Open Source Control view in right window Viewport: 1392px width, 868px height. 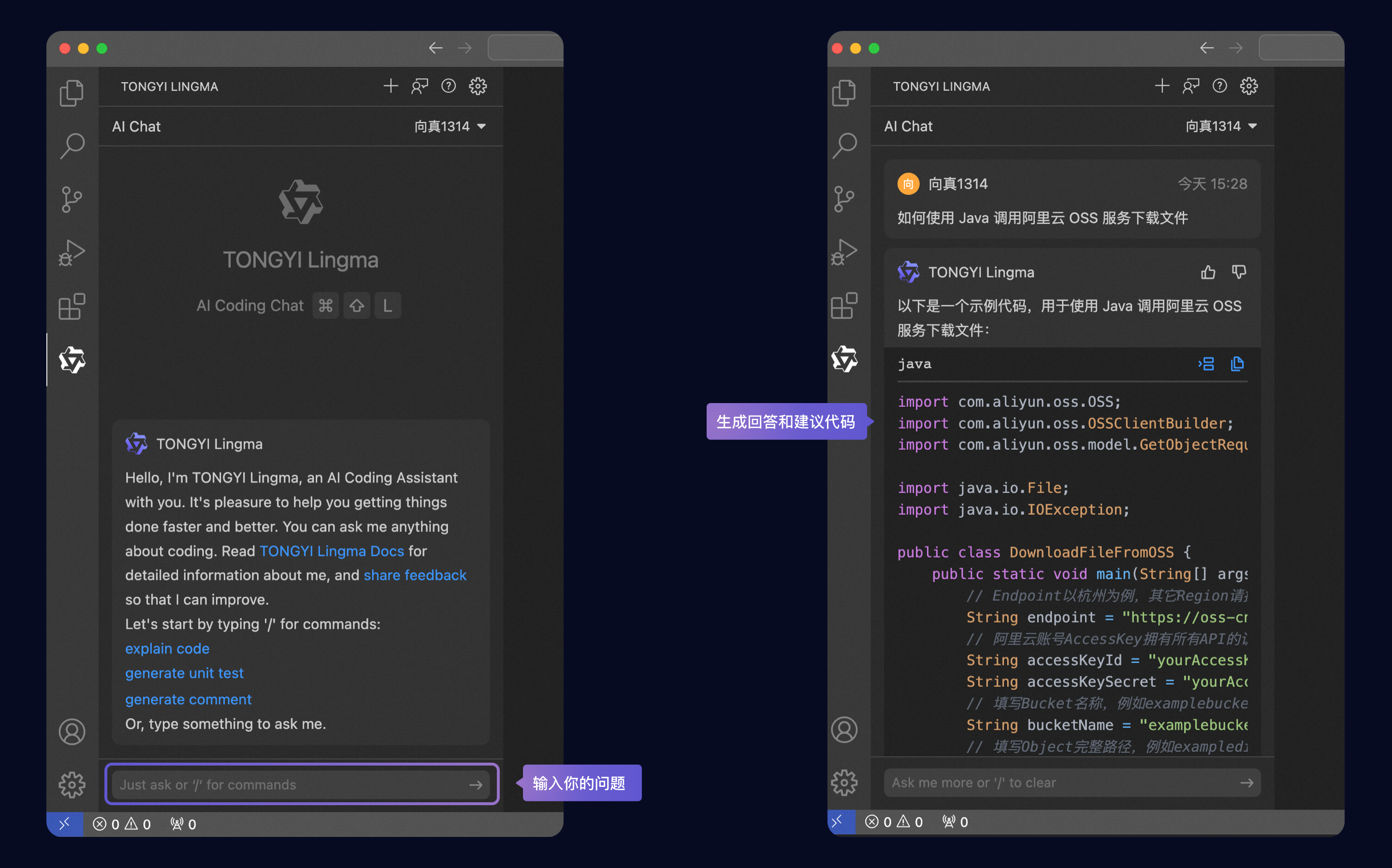(844, 199)
